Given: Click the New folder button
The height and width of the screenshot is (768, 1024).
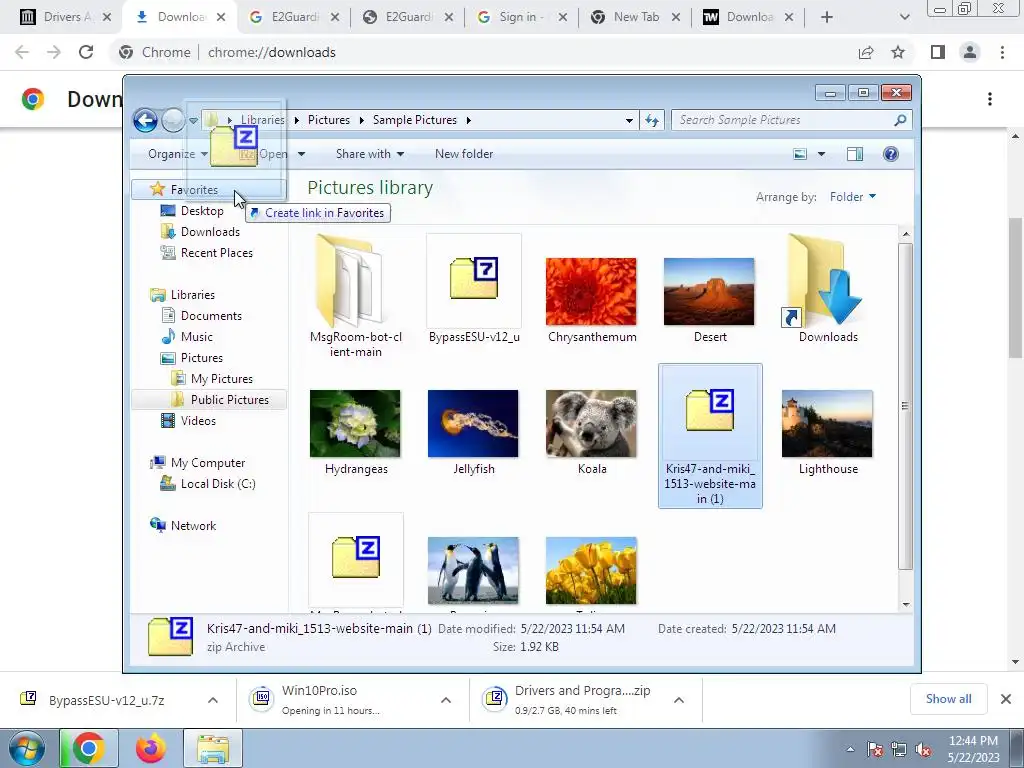Looking at the screenshot, I should pos(464,154).
